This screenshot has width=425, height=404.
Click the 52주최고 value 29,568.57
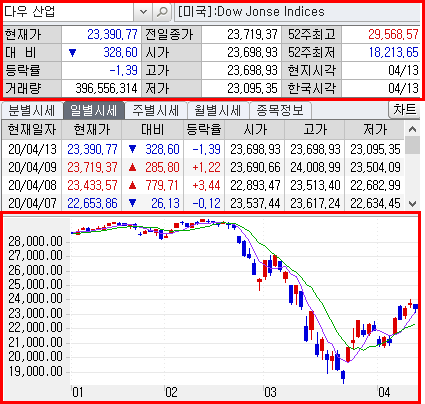(393, 34)
